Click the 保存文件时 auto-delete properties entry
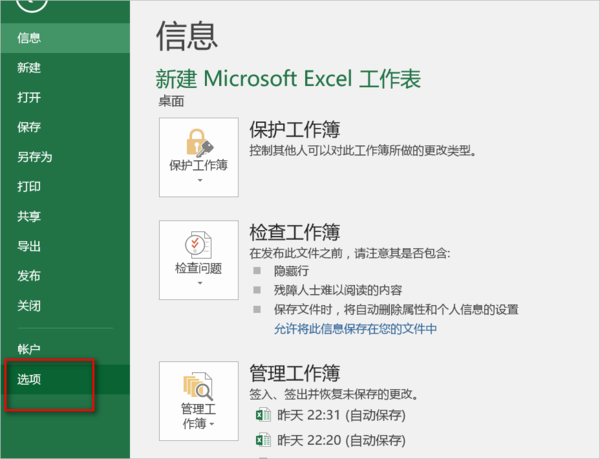Screen dimensions: 600x459 (x=396, y=309)
